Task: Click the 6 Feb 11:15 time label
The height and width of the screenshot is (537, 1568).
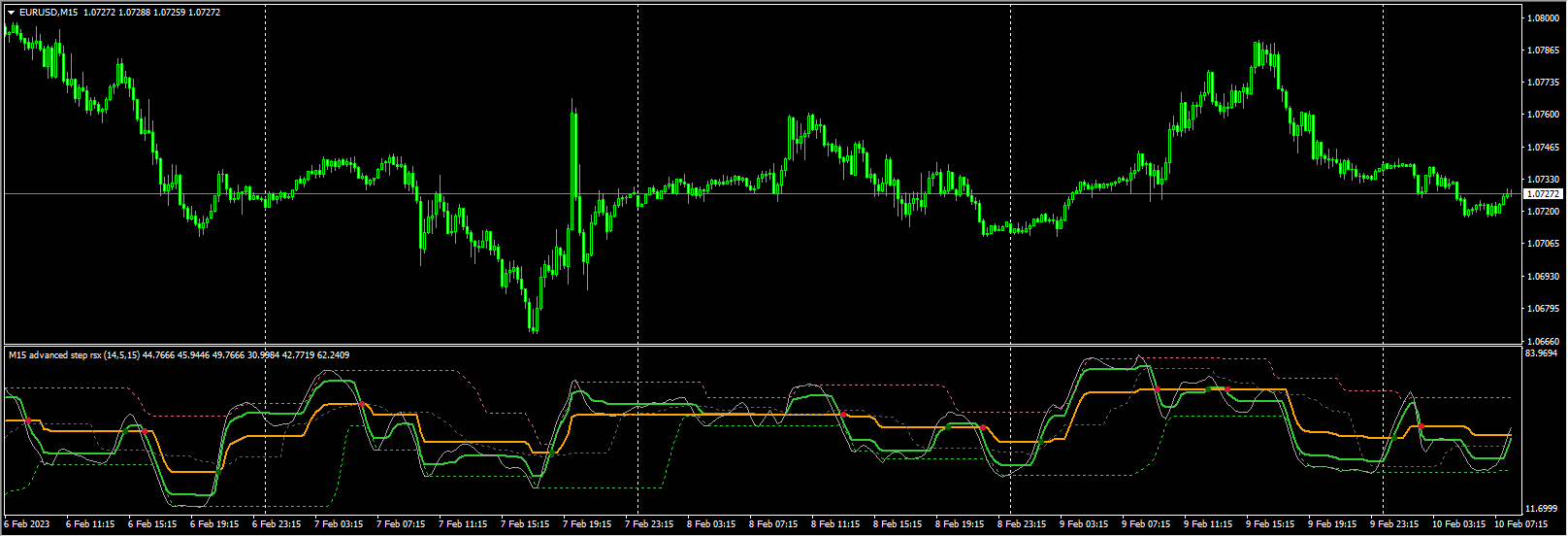Action: [x=90, y=524]
